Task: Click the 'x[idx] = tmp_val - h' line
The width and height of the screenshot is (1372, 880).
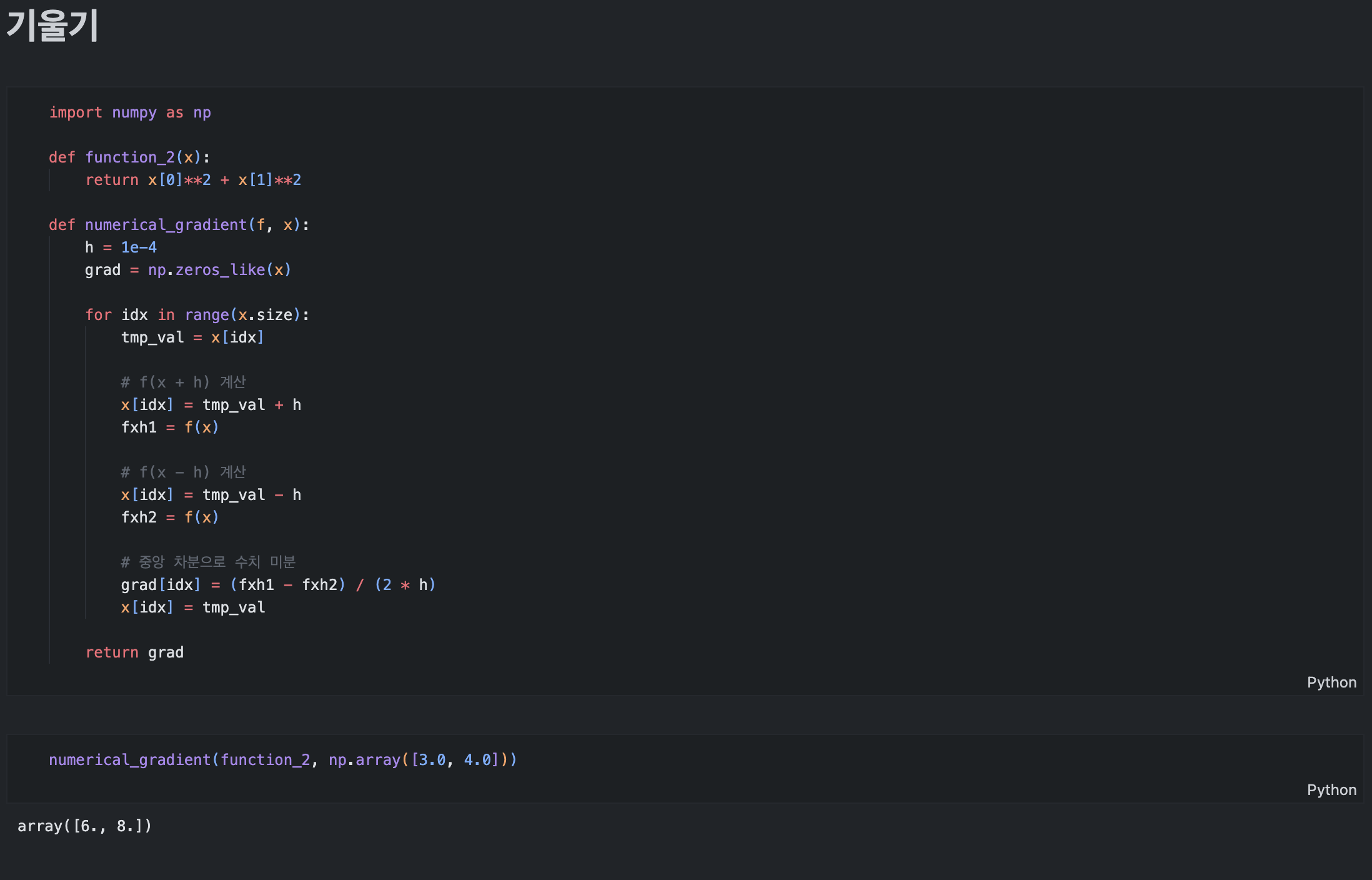Action: pyautogui.click(x=211, y=495)
